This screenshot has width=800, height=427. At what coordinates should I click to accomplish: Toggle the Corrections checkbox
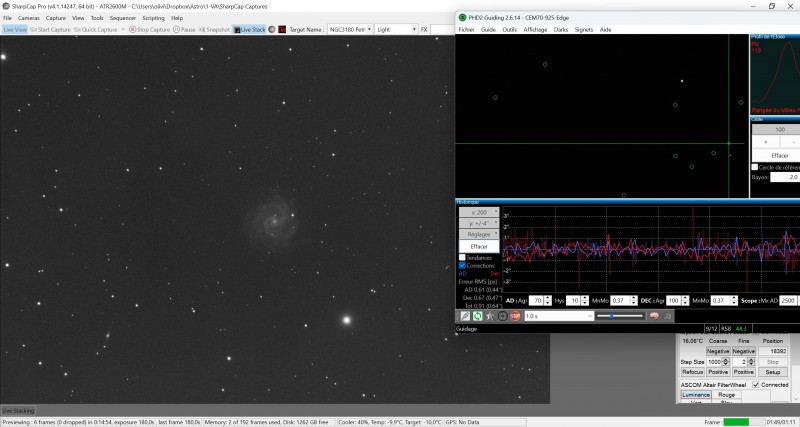coord(462,265)
